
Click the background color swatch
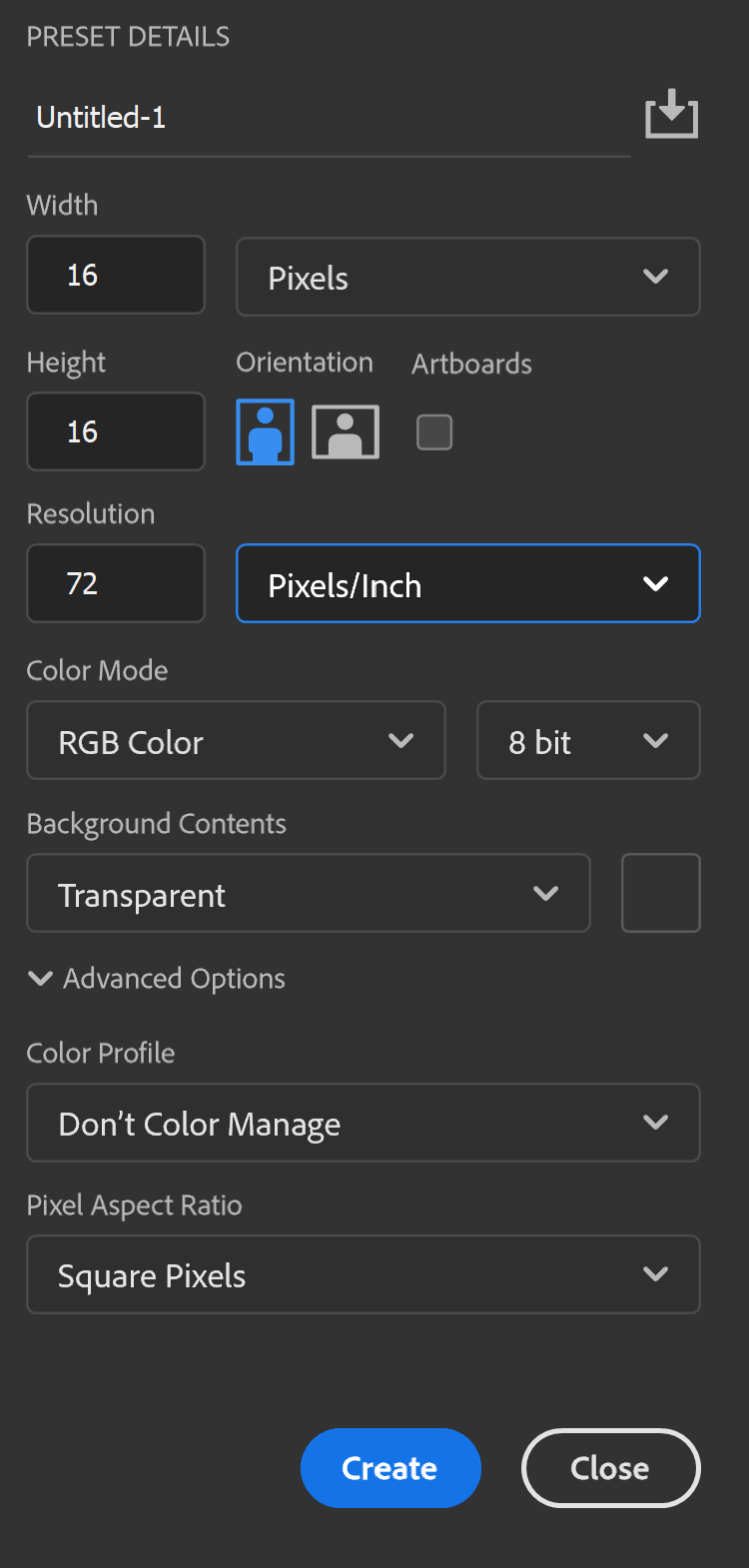(661, 893)
